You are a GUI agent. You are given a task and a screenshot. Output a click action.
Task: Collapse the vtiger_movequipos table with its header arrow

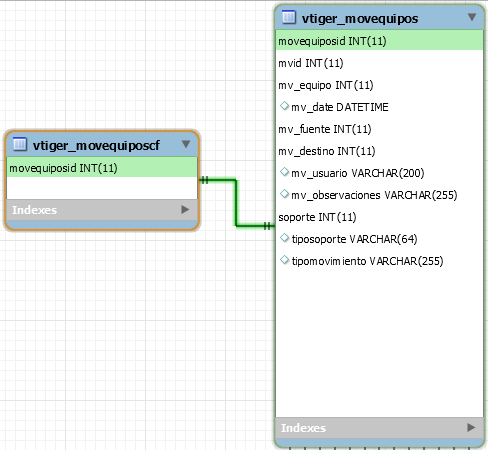pos(472,17)
